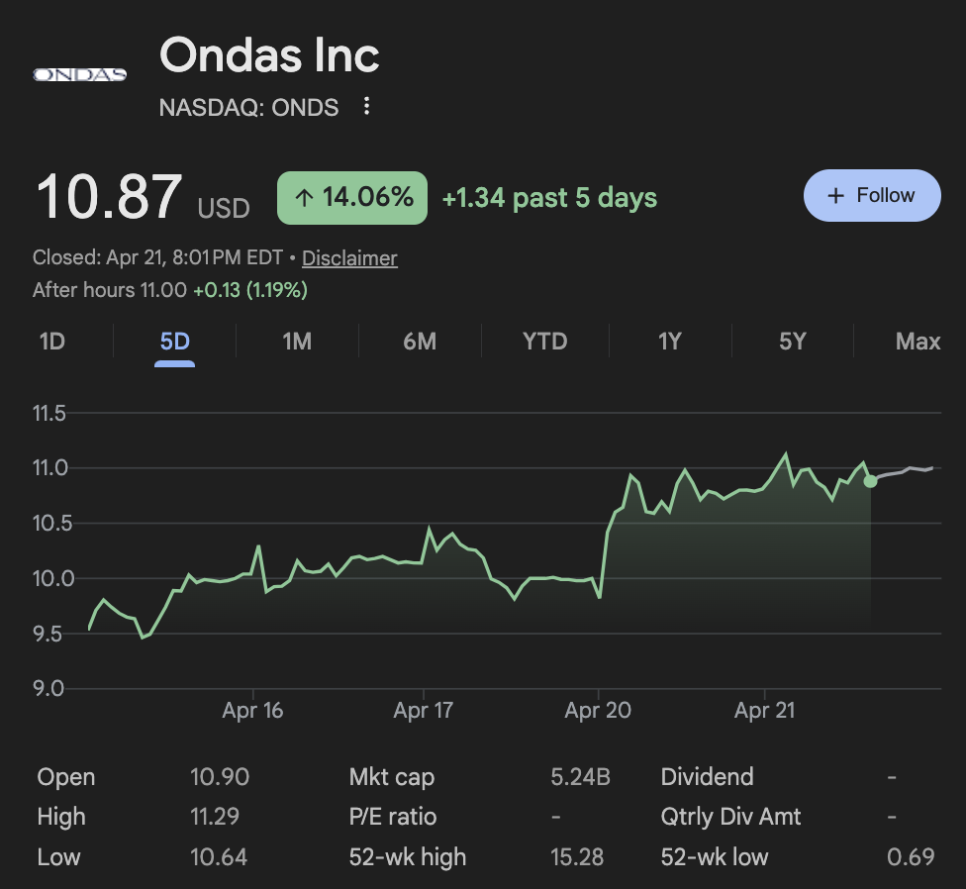The image size is (966, 889).
Task: Switch chart to 1M range
Action: point(297,342)
